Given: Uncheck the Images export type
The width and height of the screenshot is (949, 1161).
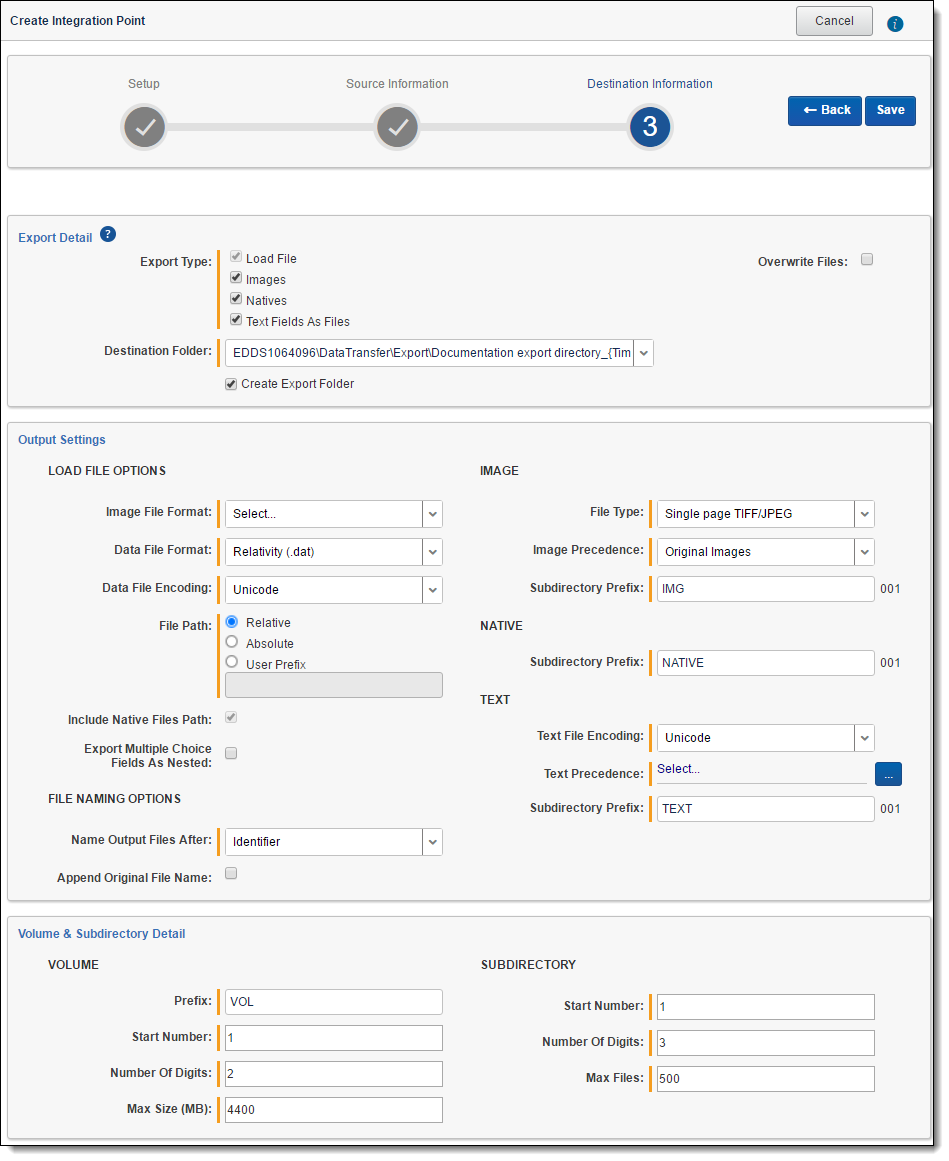Looking at the screenshot, I should tap(236, 277).
